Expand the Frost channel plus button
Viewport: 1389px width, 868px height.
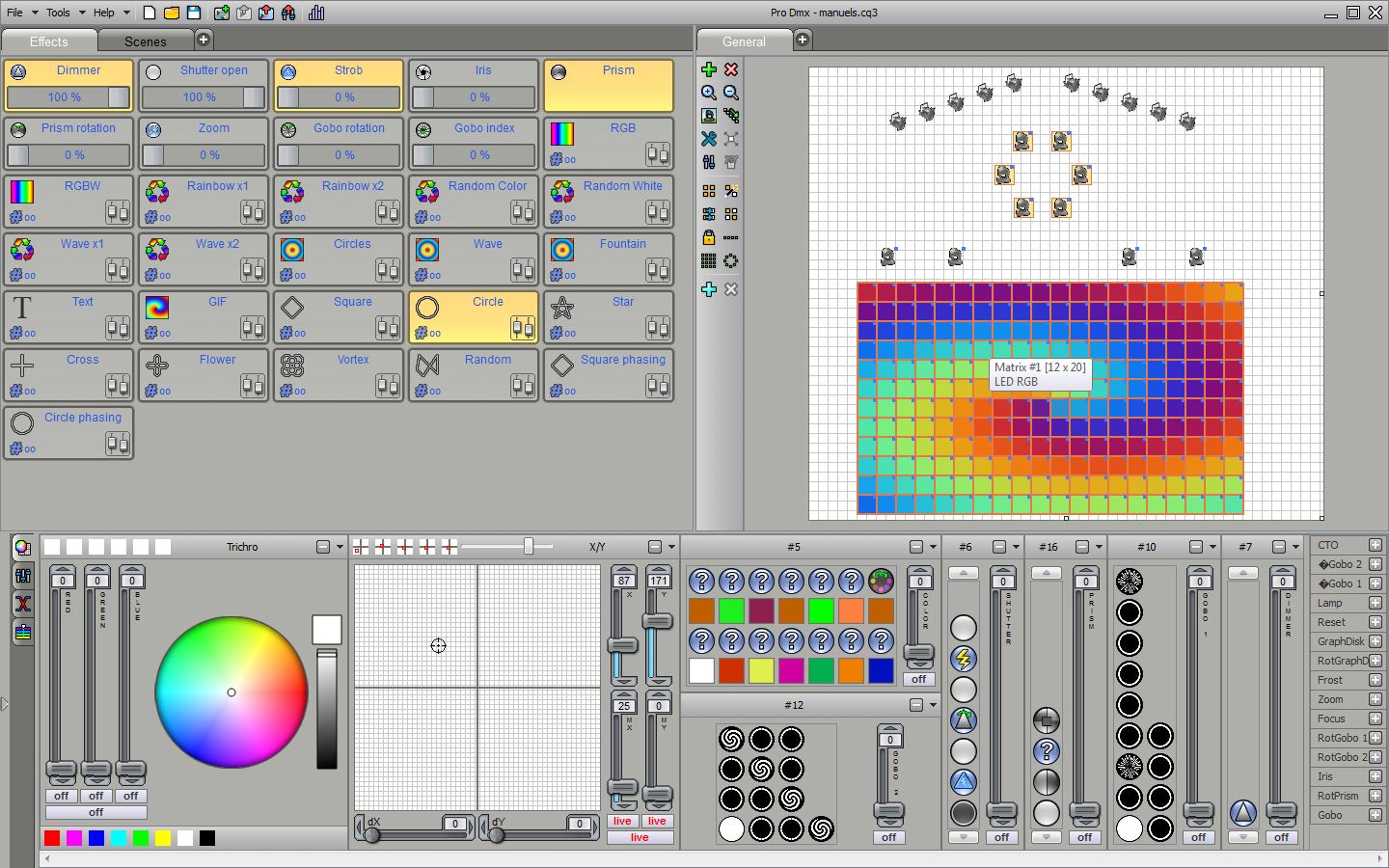click(x=1375, y=680)
